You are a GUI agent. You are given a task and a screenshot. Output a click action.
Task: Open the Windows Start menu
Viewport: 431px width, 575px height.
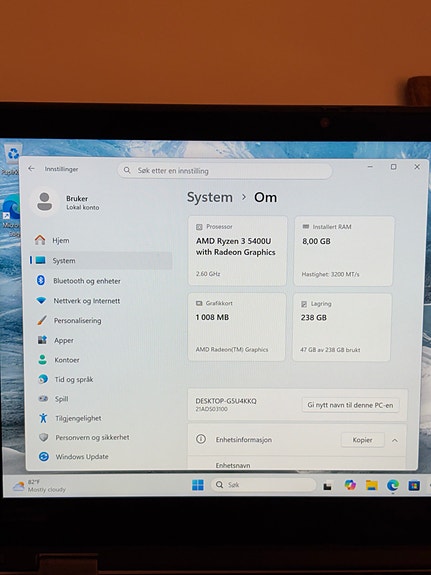pos(198,485)
